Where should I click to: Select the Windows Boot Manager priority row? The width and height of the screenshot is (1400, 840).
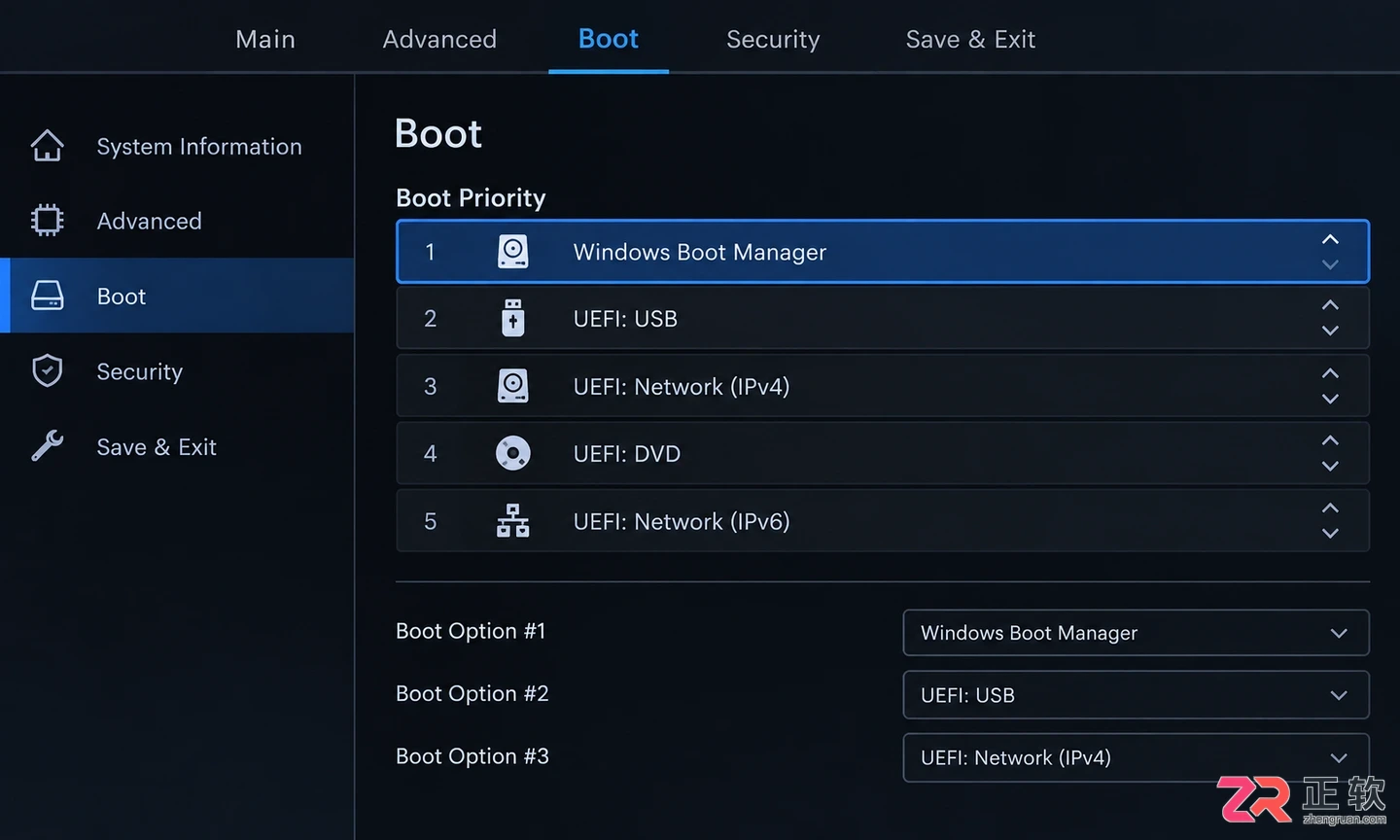883,252
